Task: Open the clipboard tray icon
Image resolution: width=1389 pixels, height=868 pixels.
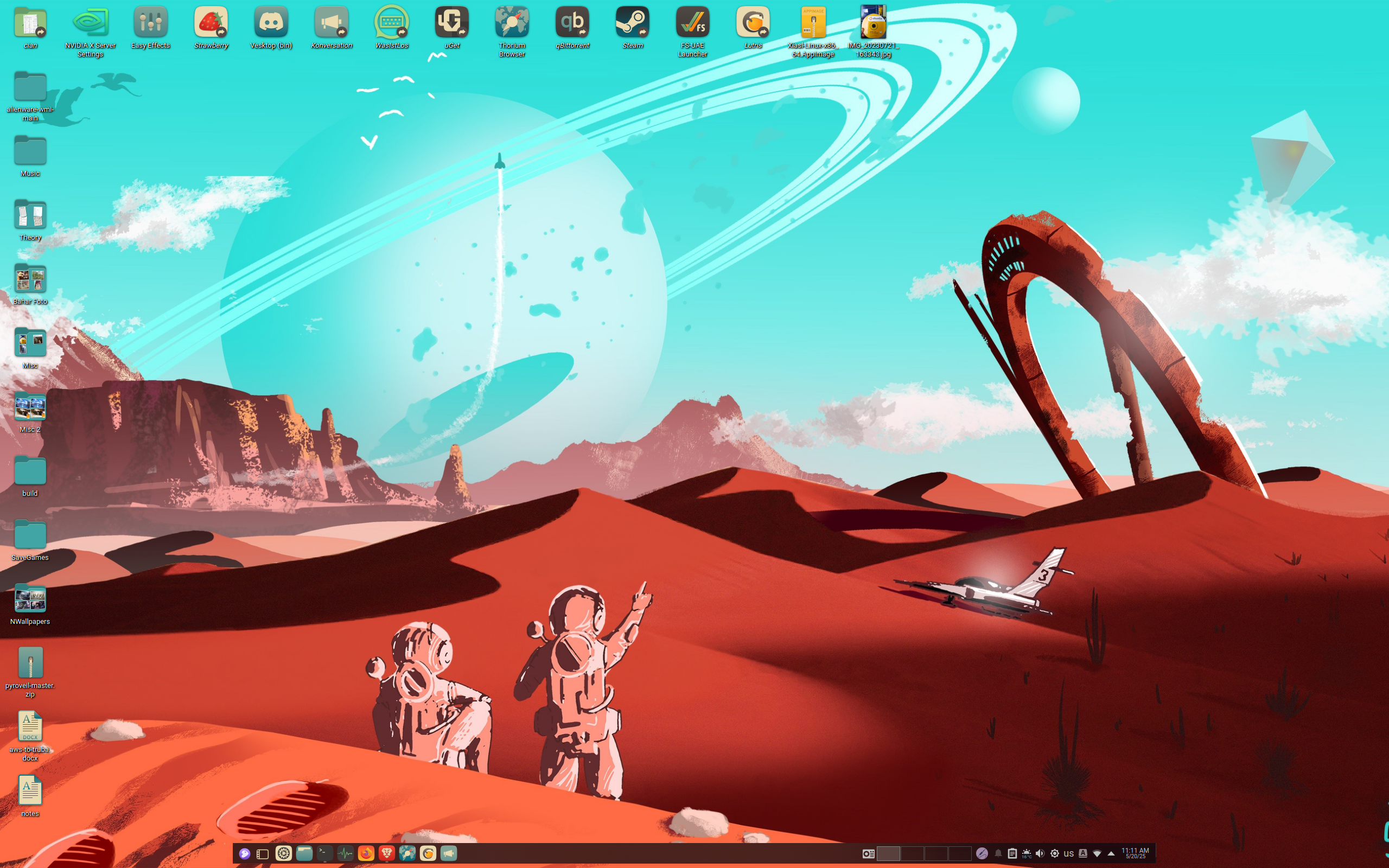Action: [x=1012, y=854]
